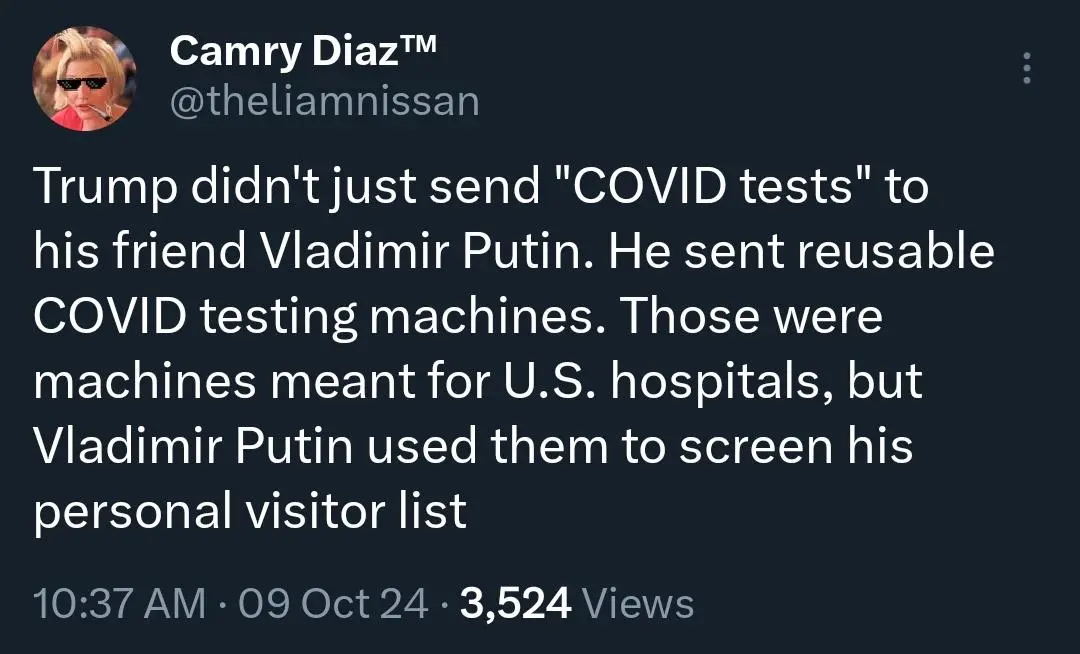1080x654 pixels.
Task: Open Camry Diaz's profile picture
Action: [84, 78]
